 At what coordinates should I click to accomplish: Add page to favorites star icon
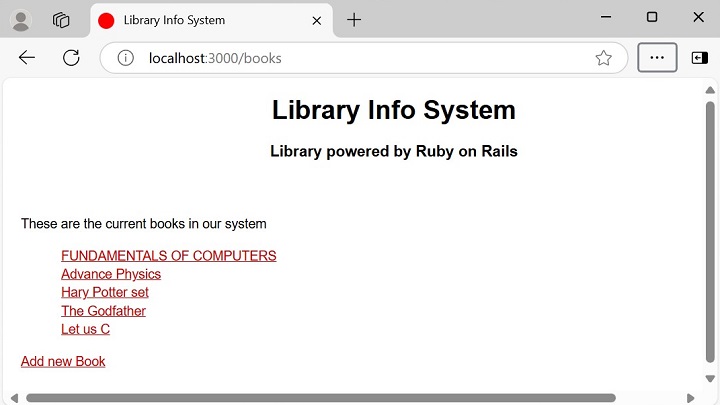tap(603, 58)
